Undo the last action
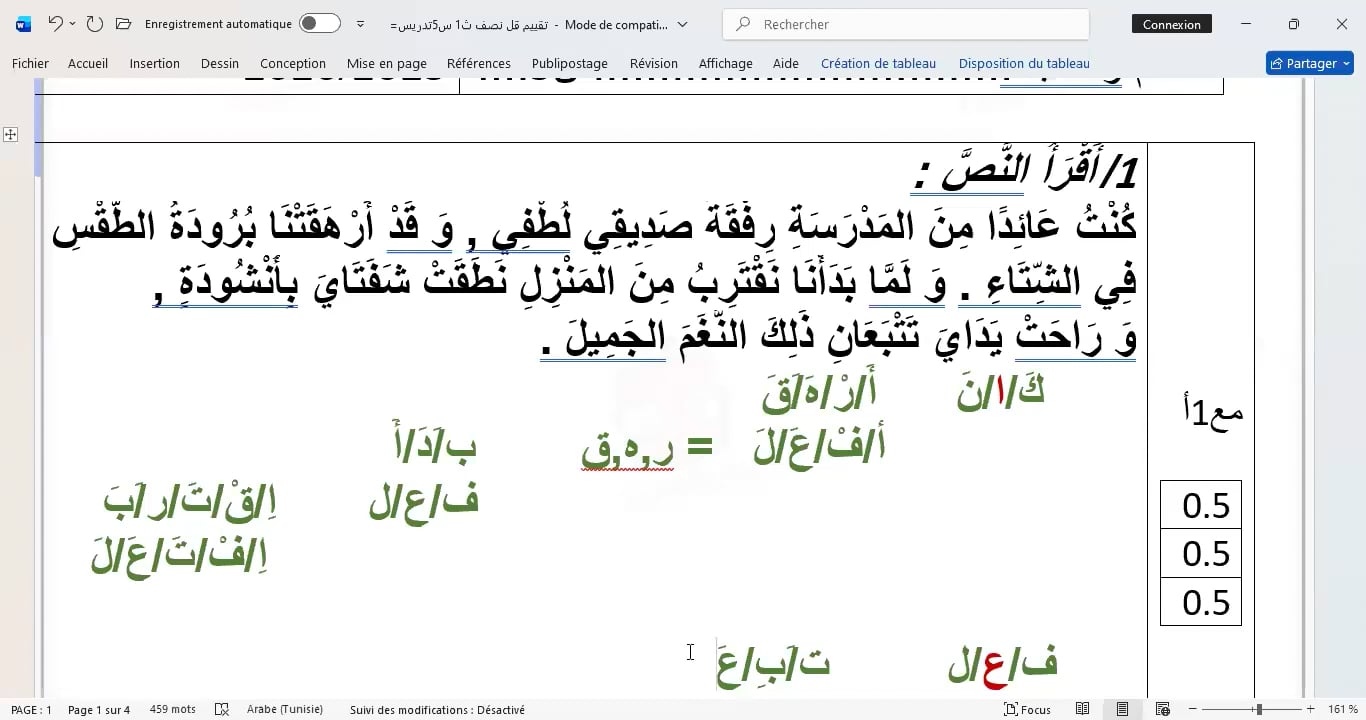Image resolution: width=1366 pixels, height=720 pixels. [x=56, y=24]
